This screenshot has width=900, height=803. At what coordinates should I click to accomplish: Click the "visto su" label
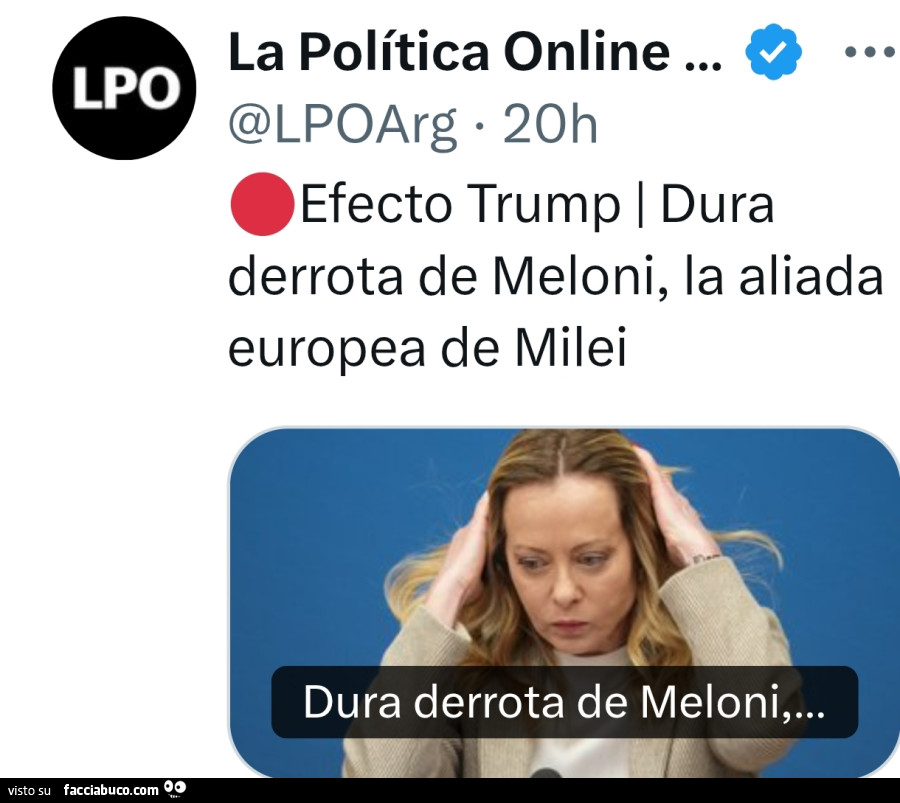point(29,791)
